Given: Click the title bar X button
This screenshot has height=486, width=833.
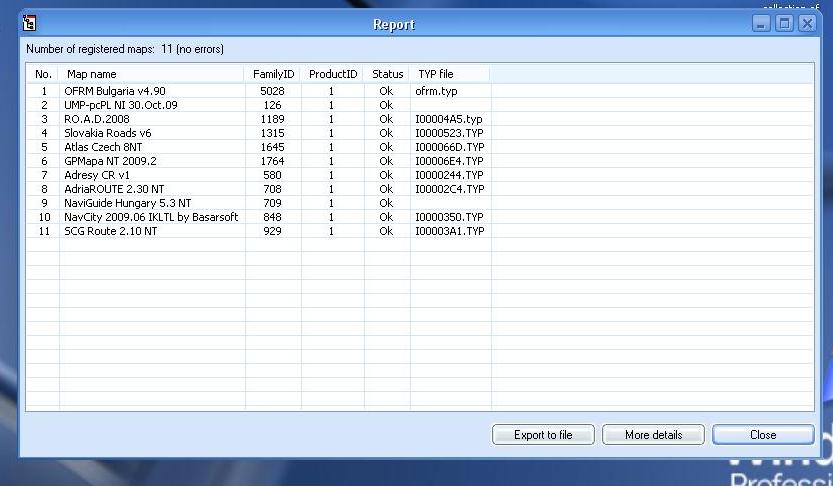Looking at the screenshot, I should (x=808, y=23).
